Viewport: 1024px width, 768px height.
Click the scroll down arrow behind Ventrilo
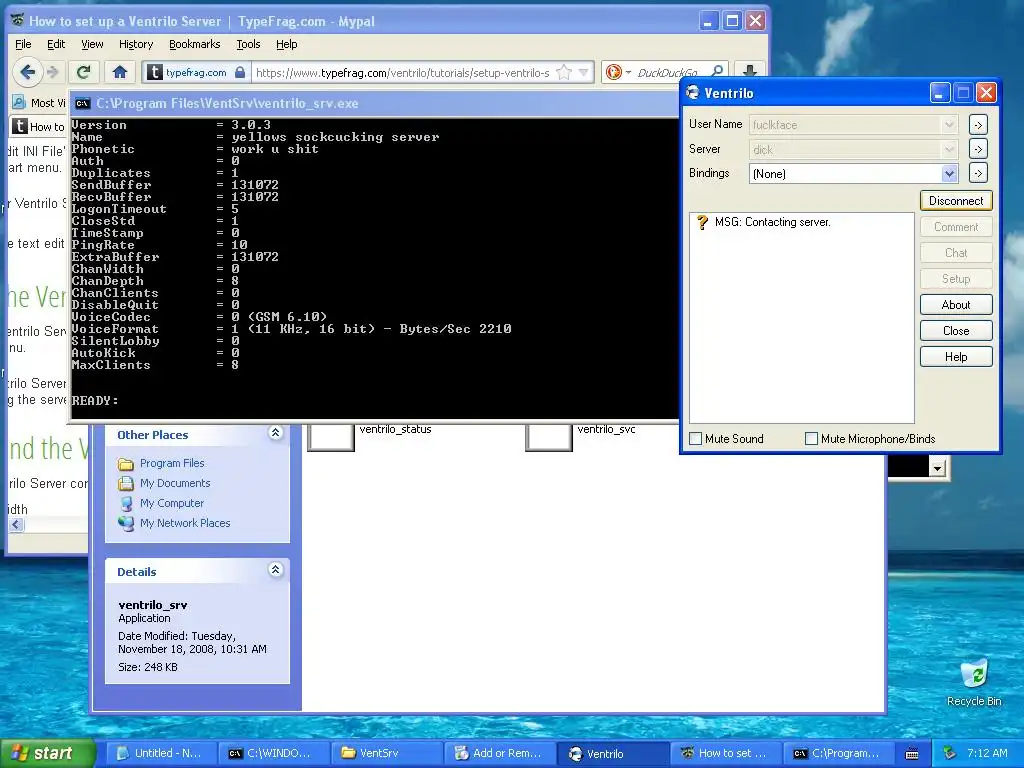937,468
